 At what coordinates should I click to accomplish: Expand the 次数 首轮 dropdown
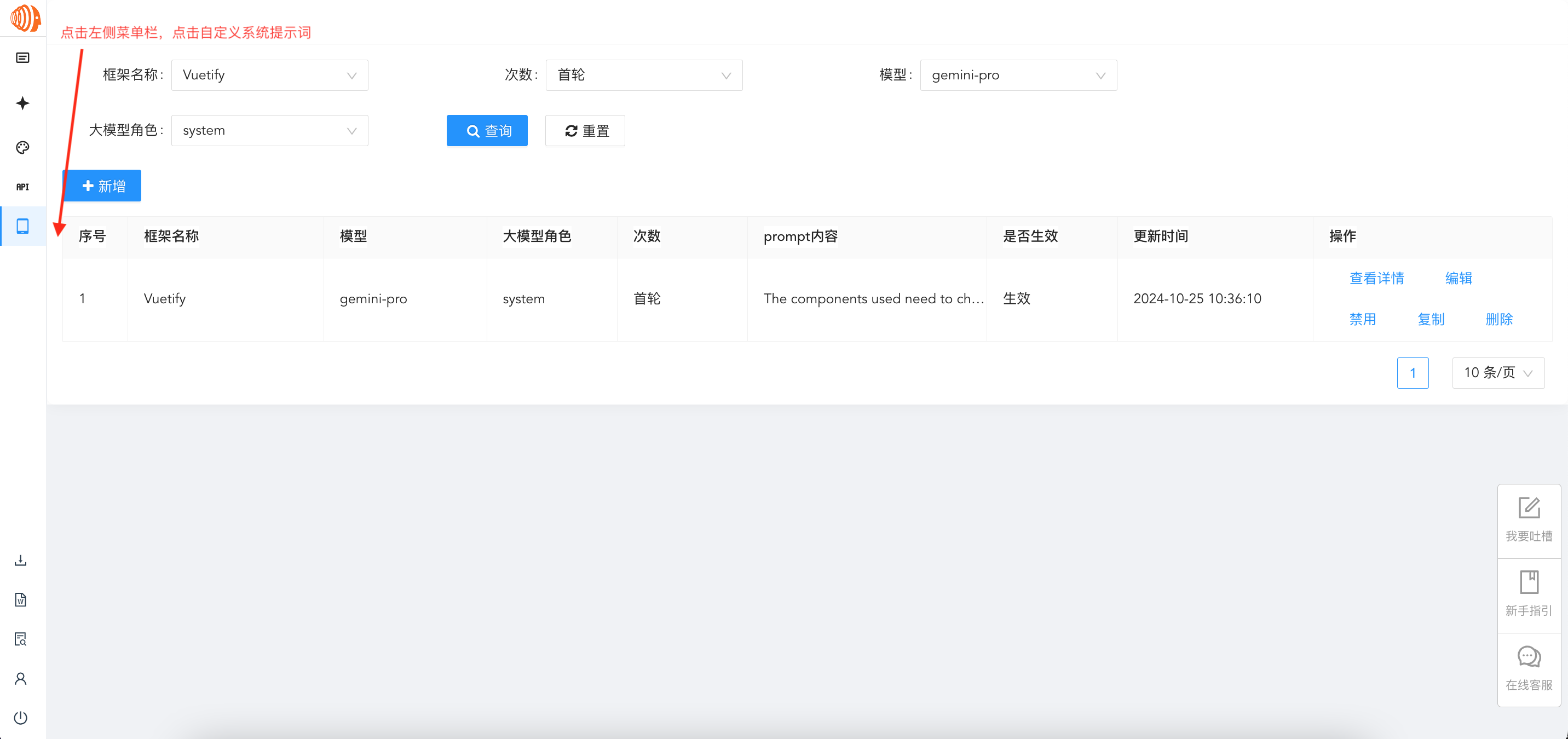(643, 75)
